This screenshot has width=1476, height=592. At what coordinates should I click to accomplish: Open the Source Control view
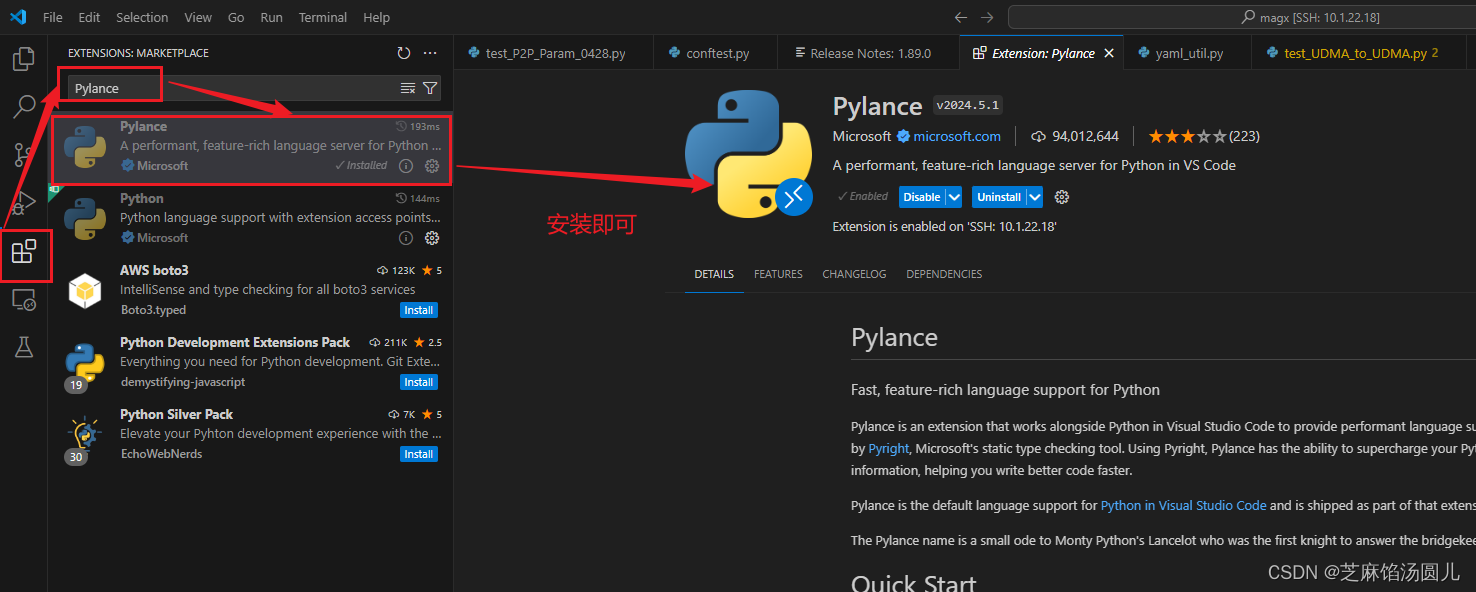24,154
